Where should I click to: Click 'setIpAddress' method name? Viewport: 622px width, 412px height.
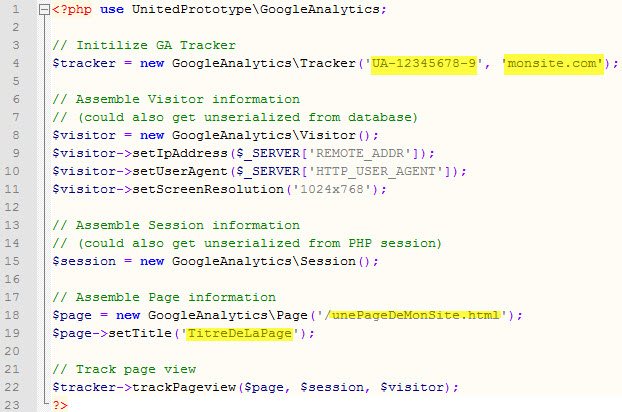click(180, 153)
